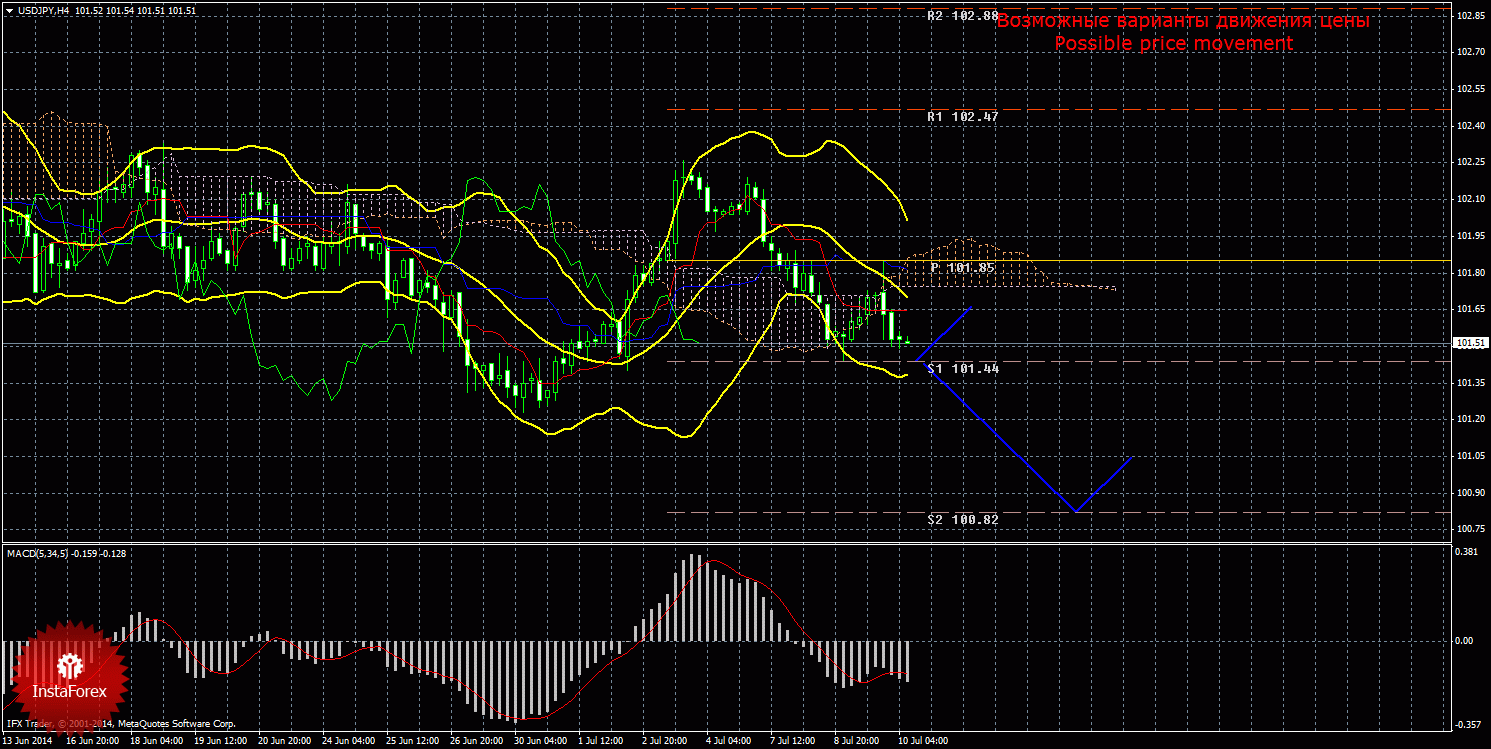The height and width of the screenshot is (749, 1491).
Task: Click the R1 102.47 resistance label
Action: (962, 117)
